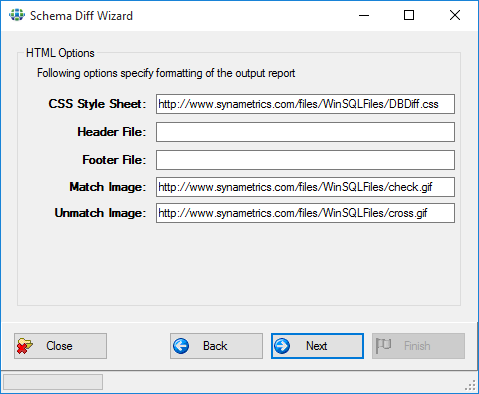Go back using the Back button
The image size is (479, 394).
216,346
